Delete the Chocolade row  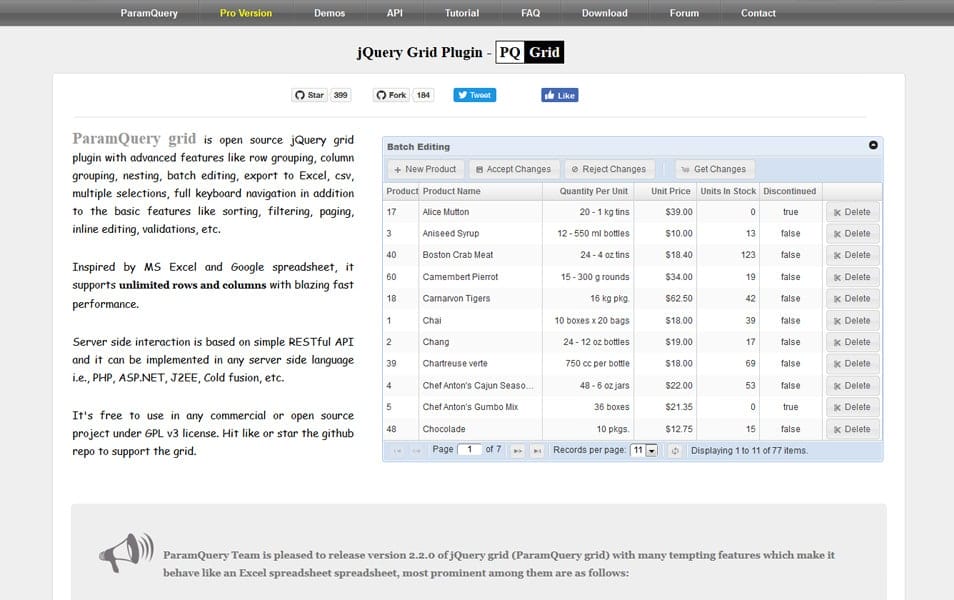[x=852, y=429]
